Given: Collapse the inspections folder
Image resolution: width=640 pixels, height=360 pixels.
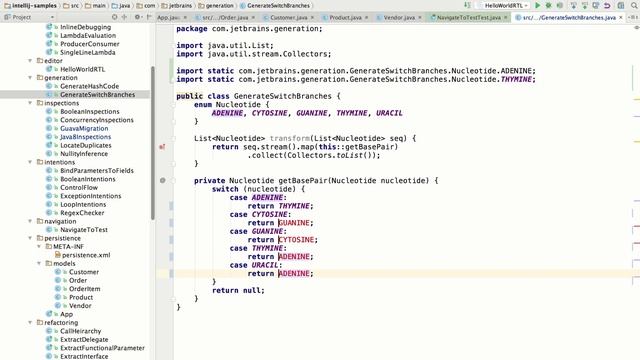Looking at the screenshot, I should tap(30, 103).
